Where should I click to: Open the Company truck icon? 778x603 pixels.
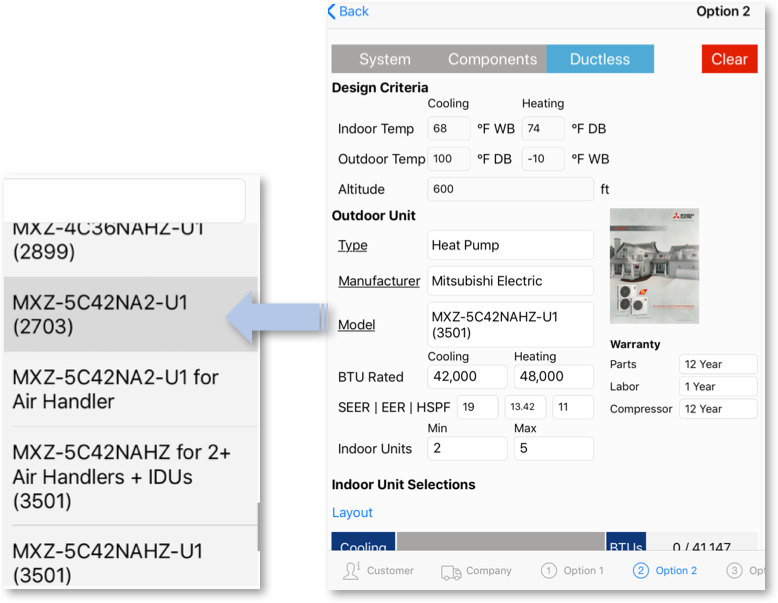451,572
